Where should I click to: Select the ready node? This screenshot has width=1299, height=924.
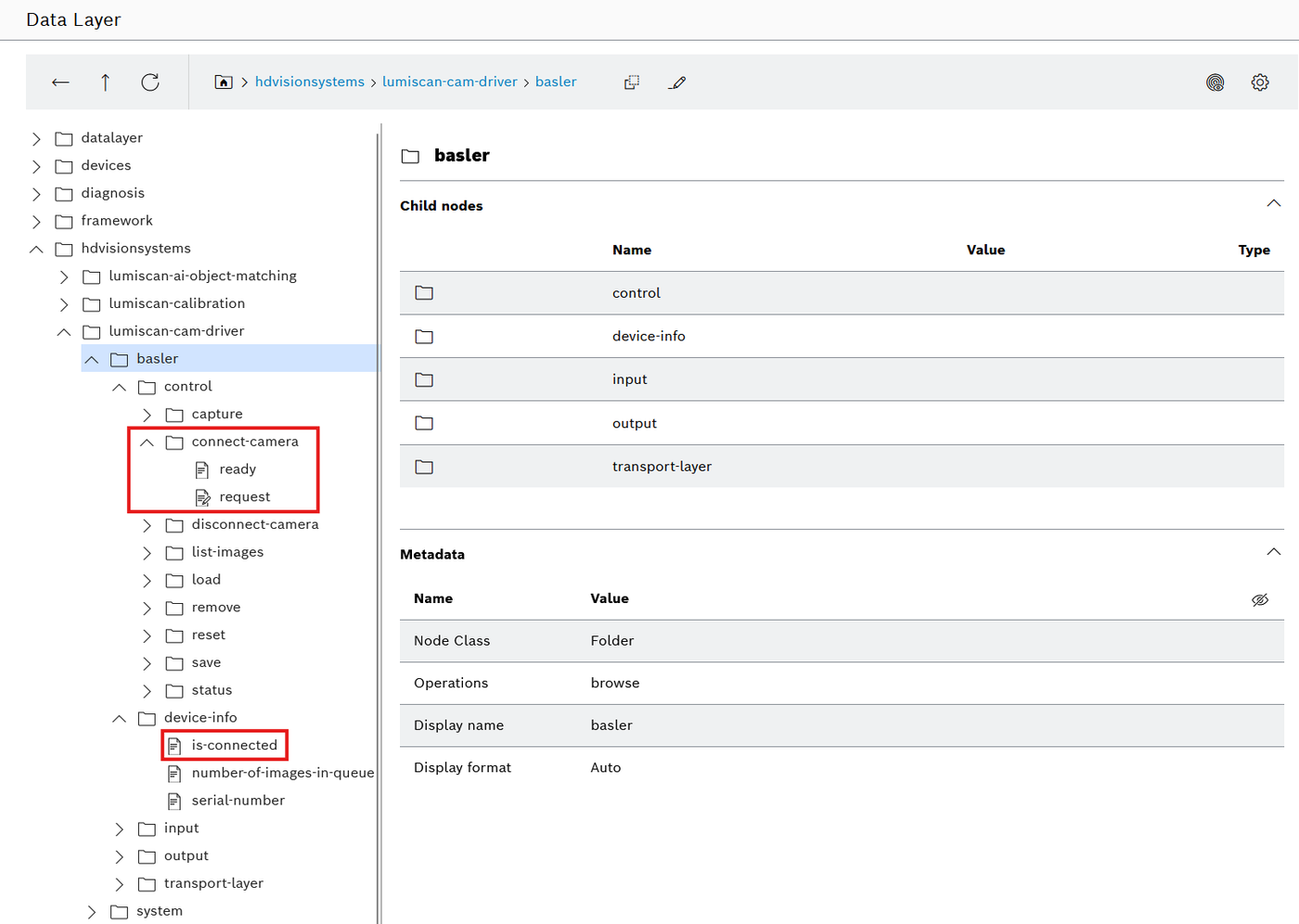click(238, 469)
